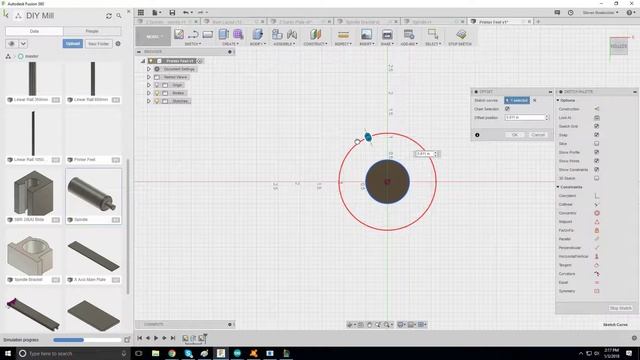Click the New Component assemble icon
The width and height of the screenshot is (640, 360).
277,34
